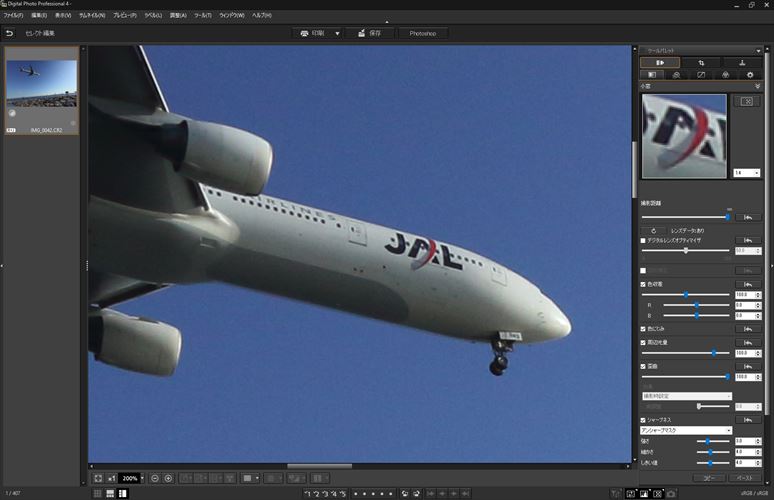
Task: Click the 保存 save button
Action: click(369, 34)
